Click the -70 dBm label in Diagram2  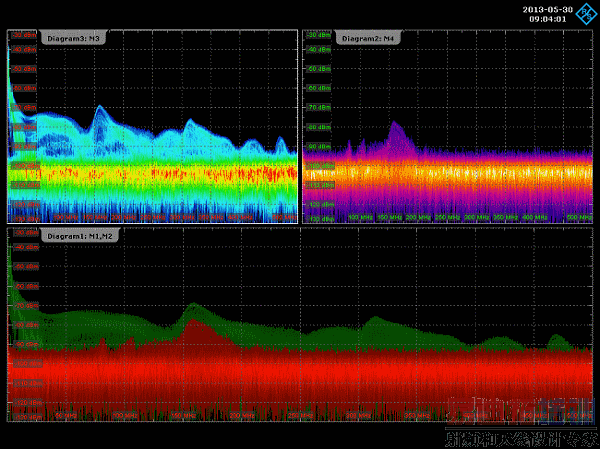318,105
